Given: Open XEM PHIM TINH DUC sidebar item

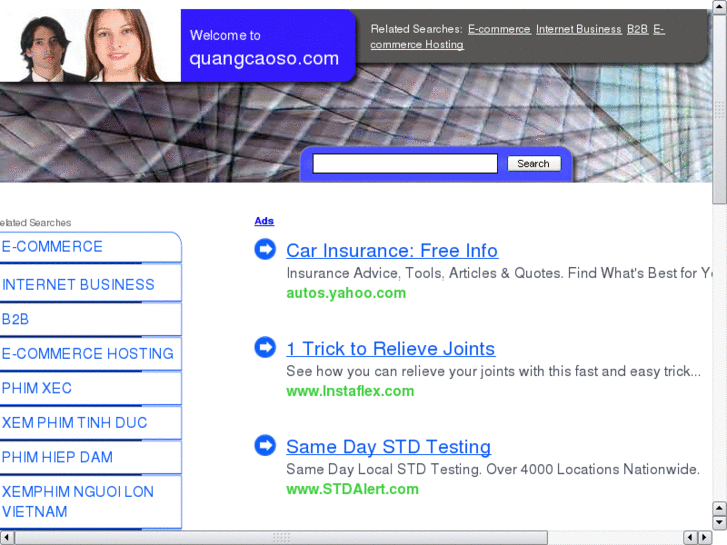Looking at the screenshot, I should pos(90,423).
